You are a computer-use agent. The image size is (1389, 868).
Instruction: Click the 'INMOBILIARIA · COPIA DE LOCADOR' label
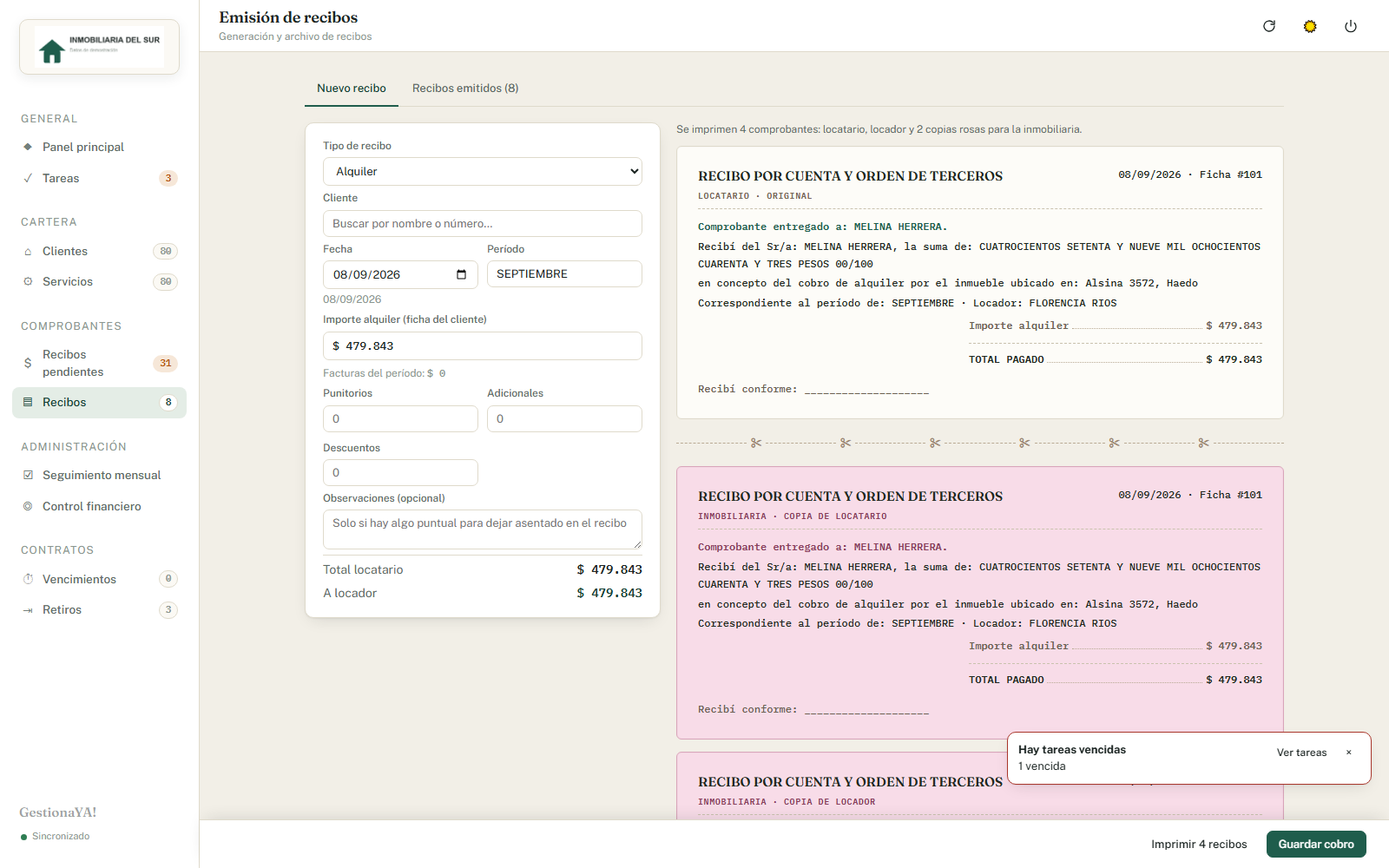pyautogui.click(x=787, y=802)
